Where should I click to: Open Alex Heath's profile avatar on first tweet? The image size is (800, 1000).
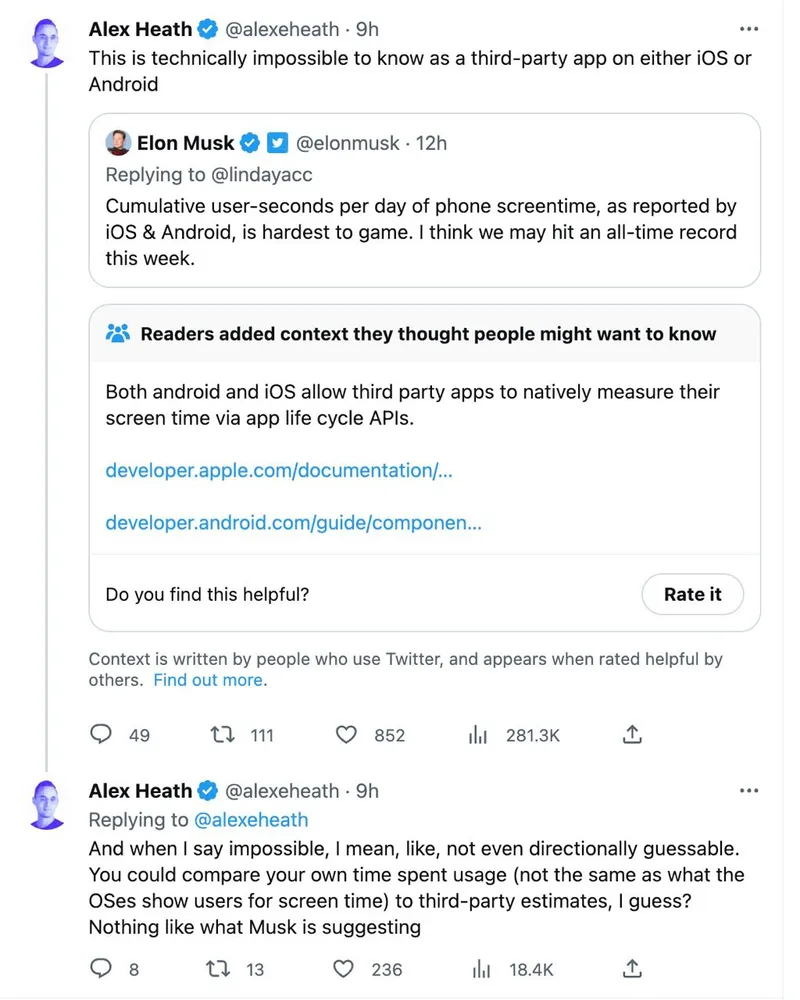click(47, 45)
